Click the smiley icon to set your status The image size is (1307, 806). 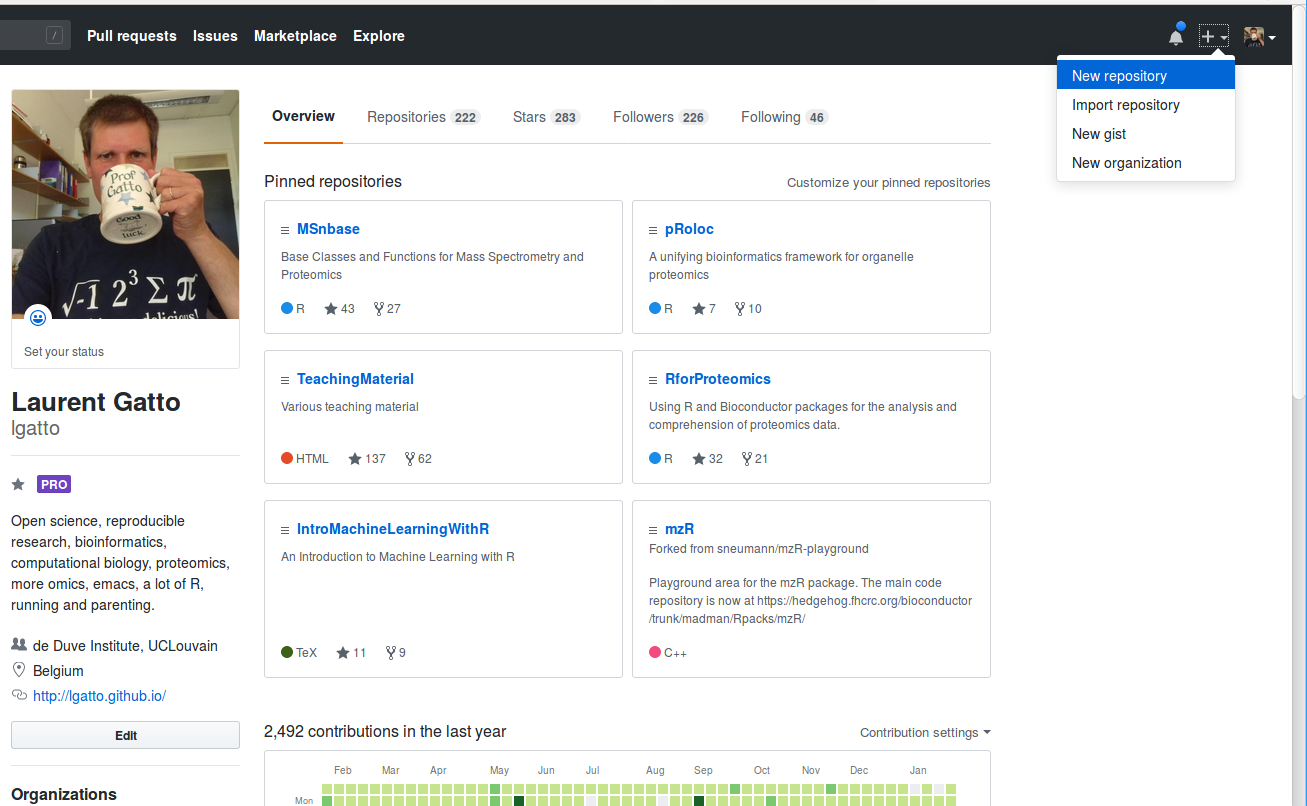pos(38,317)
